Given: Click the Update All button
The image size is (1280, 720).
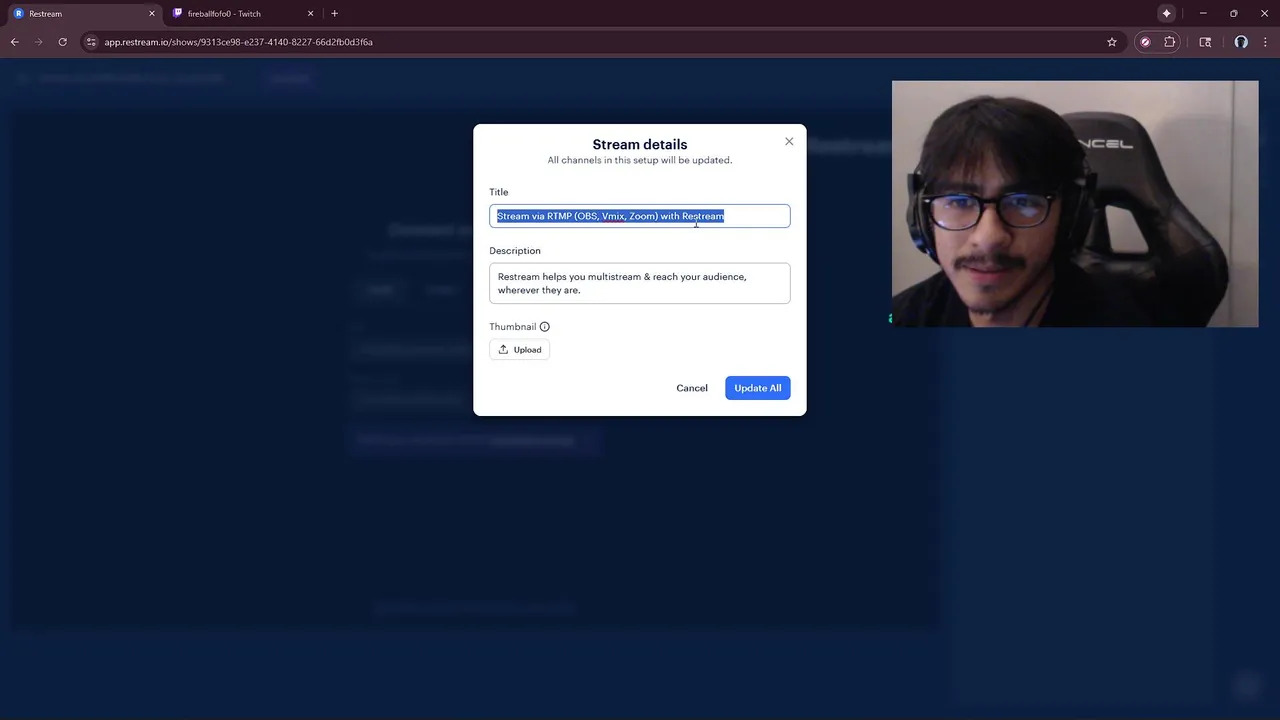Looking at the screenshot, I should [758, 388].
